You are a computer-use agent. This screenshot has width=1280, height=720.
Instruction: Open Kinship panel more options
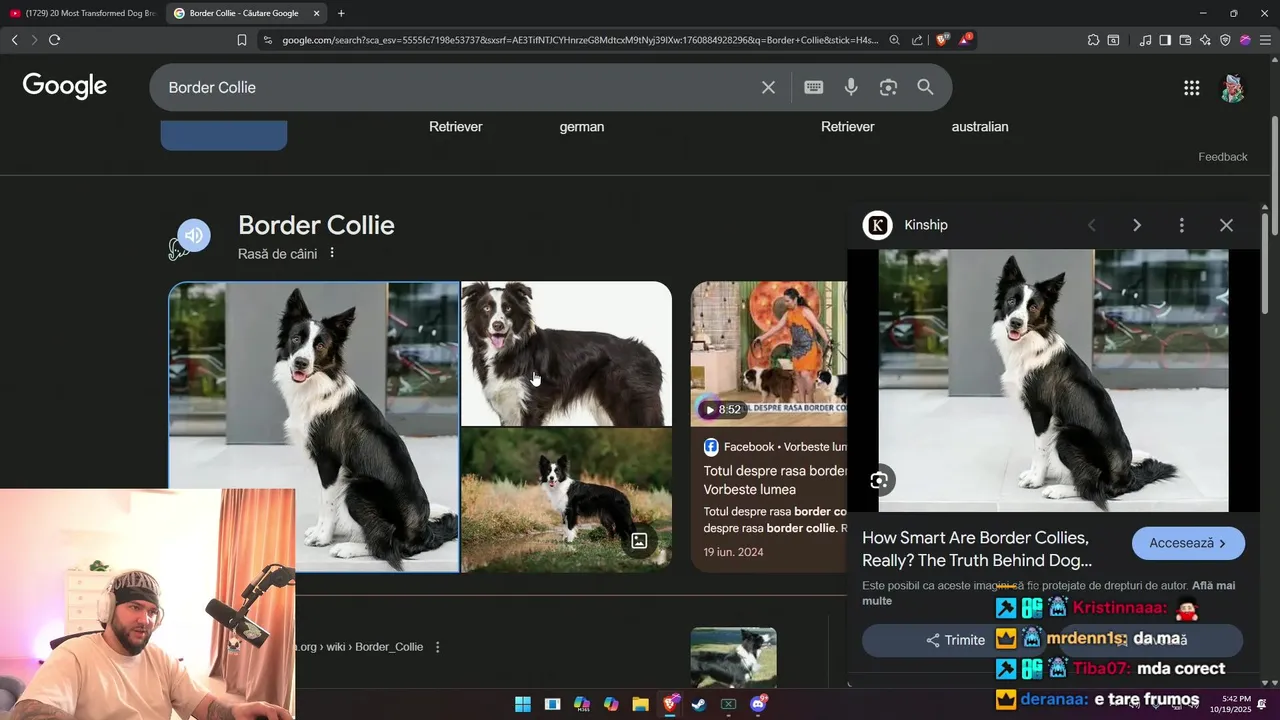[1181, 225]
